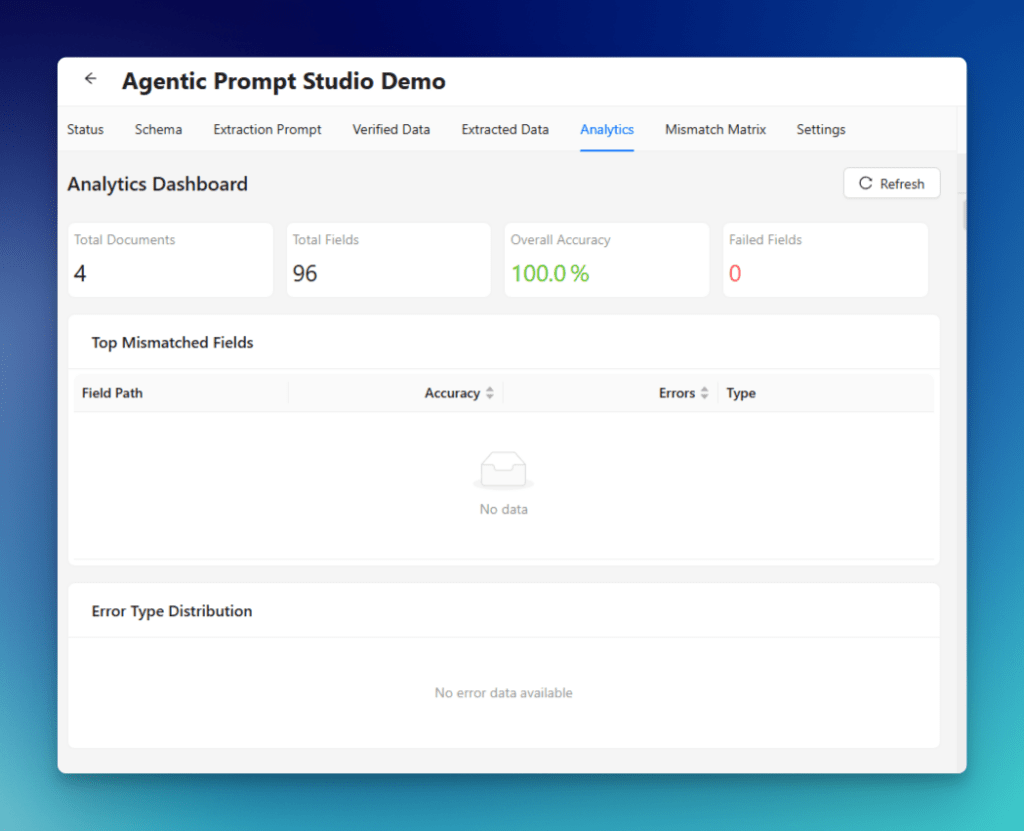Click the Type column header

pos(741,394)
